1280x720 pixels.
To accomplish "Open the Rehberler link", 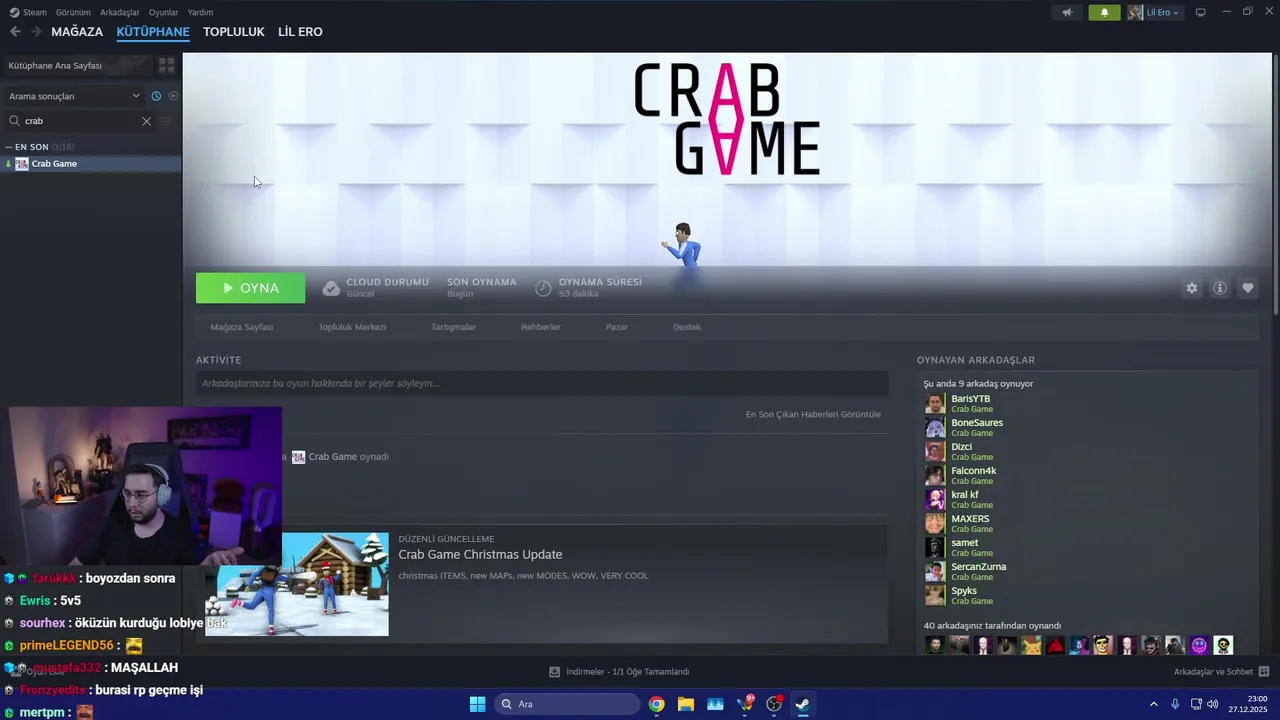I will point(541,327).
